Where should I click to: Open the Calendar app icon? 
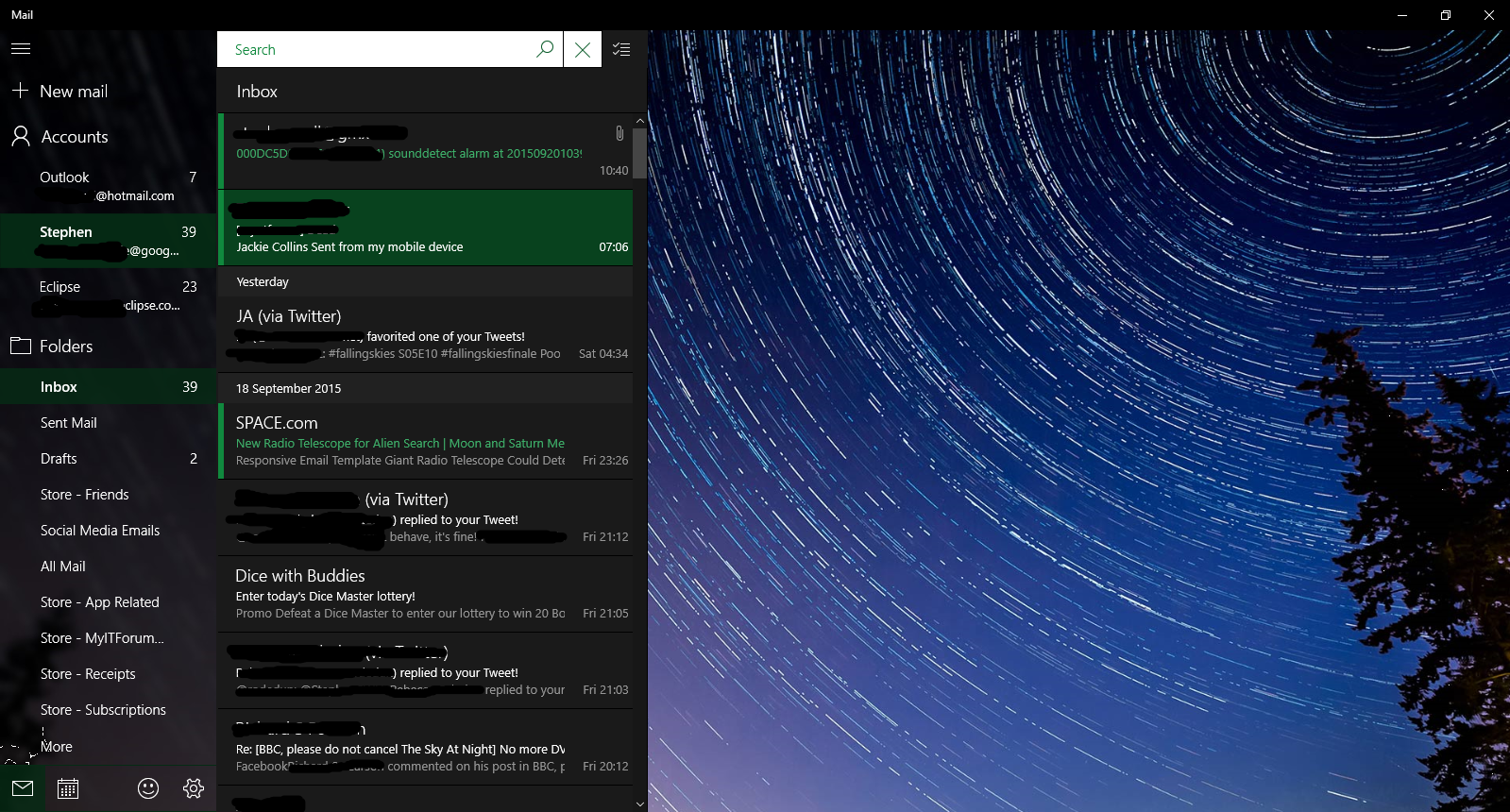(x=68, y=788)
